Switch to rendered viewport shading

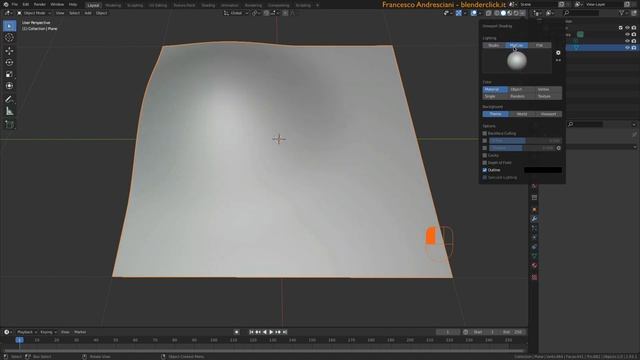point(516,13)
